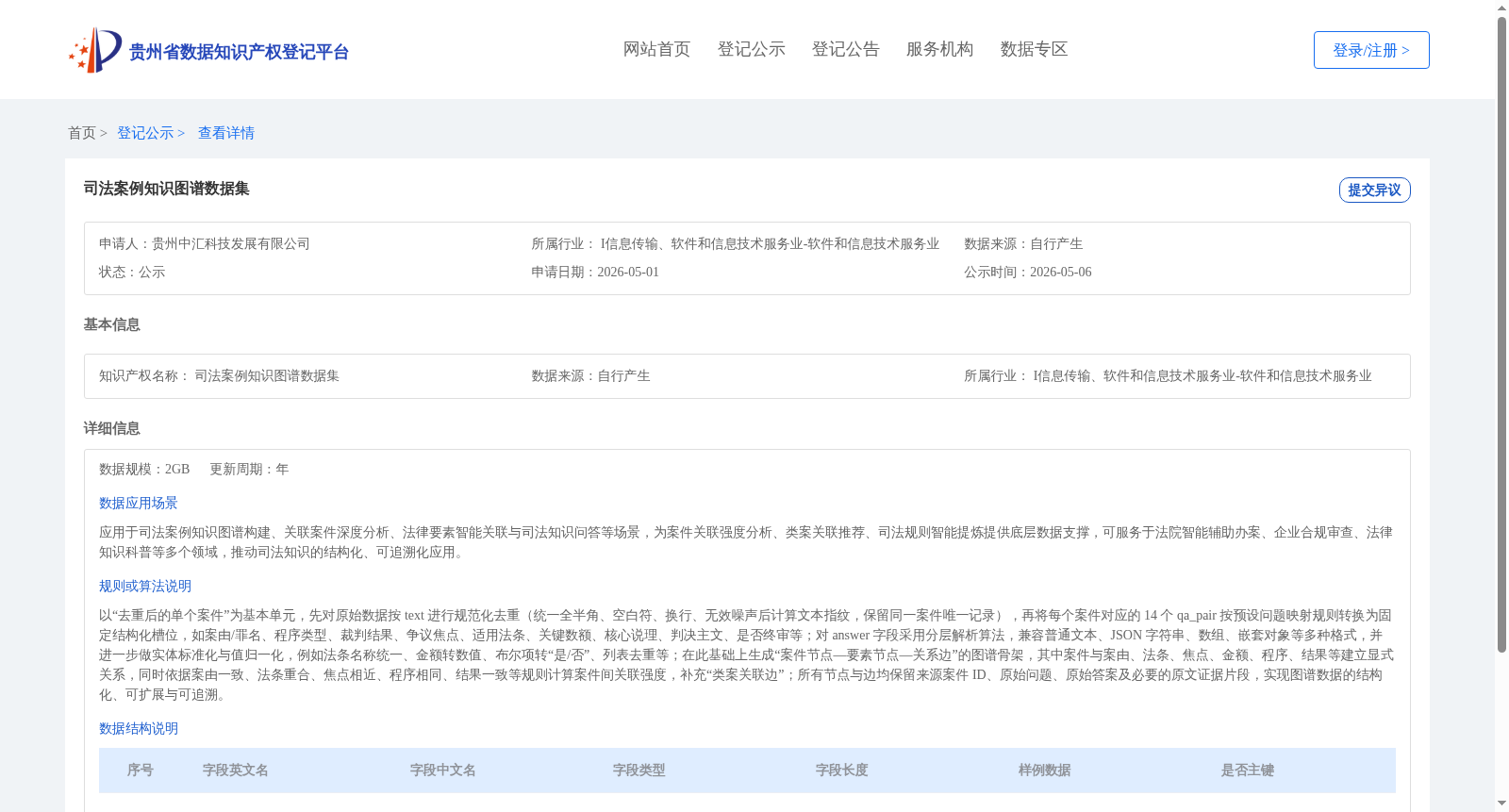This screenshot has height=812, width=1509.
Task: Click 公示时间：2026-05-06 text
Action: [x=1028, y=272]
